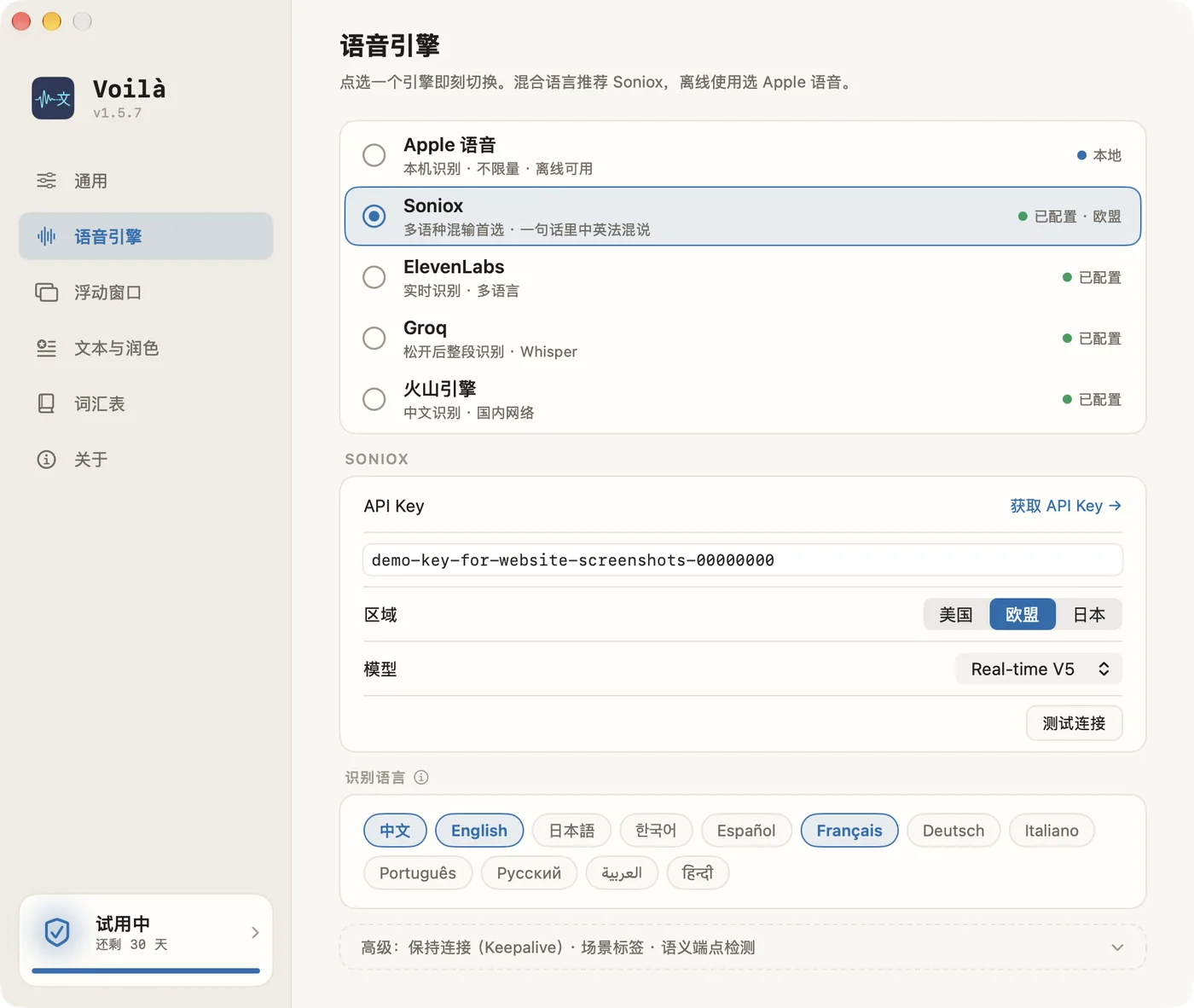1194x1008 pixels.
Task: Switch region to 日本
Action: (1089, 614)
